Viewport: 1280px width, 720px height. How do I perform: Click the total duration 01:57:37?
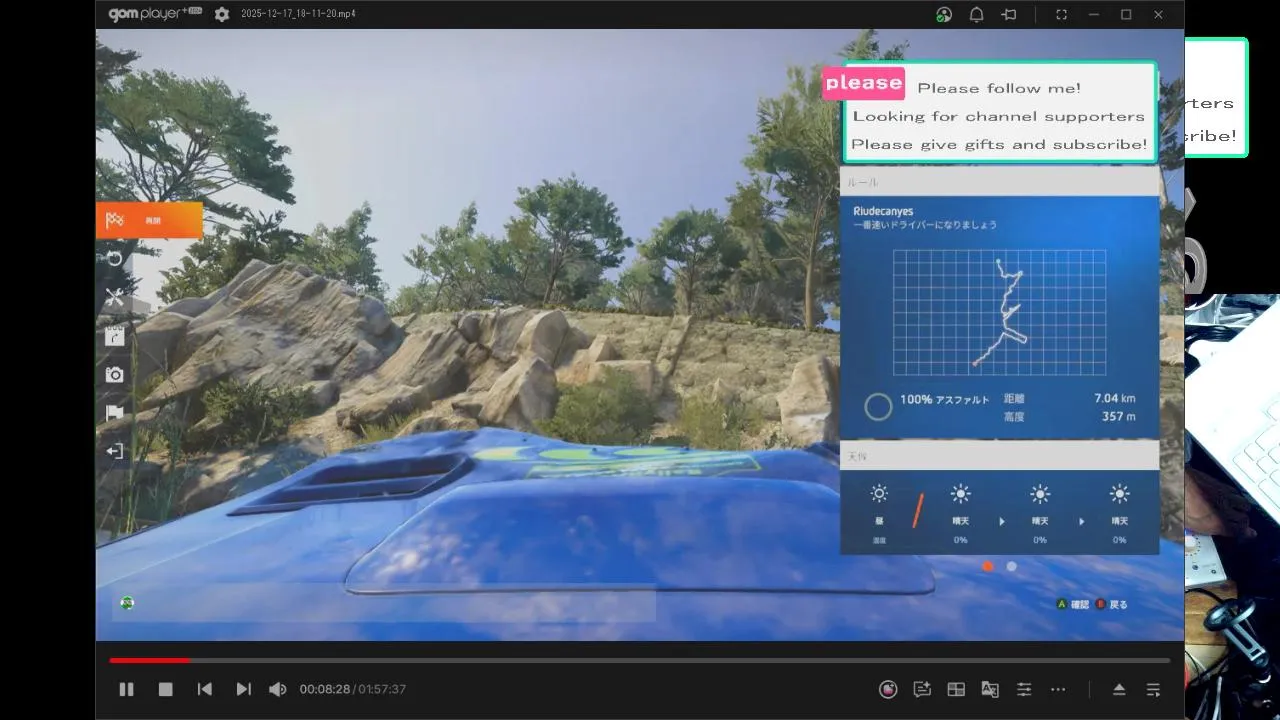pos(382,689)
